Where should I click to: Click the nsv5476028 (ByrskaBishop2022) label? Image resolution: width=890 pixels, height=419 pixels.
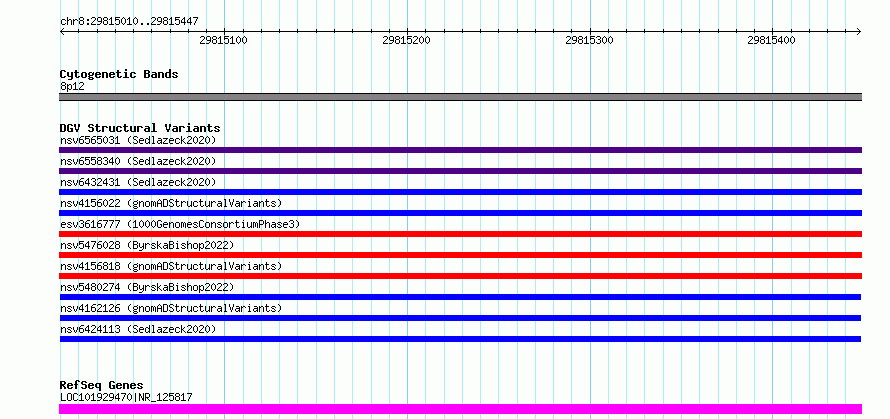point(147,245)
